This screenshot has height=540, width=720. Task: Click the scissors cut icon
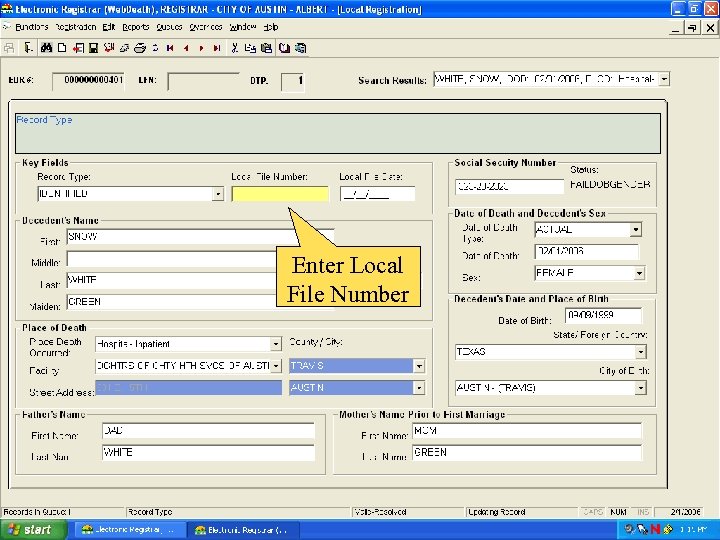[x=234, y=47]
